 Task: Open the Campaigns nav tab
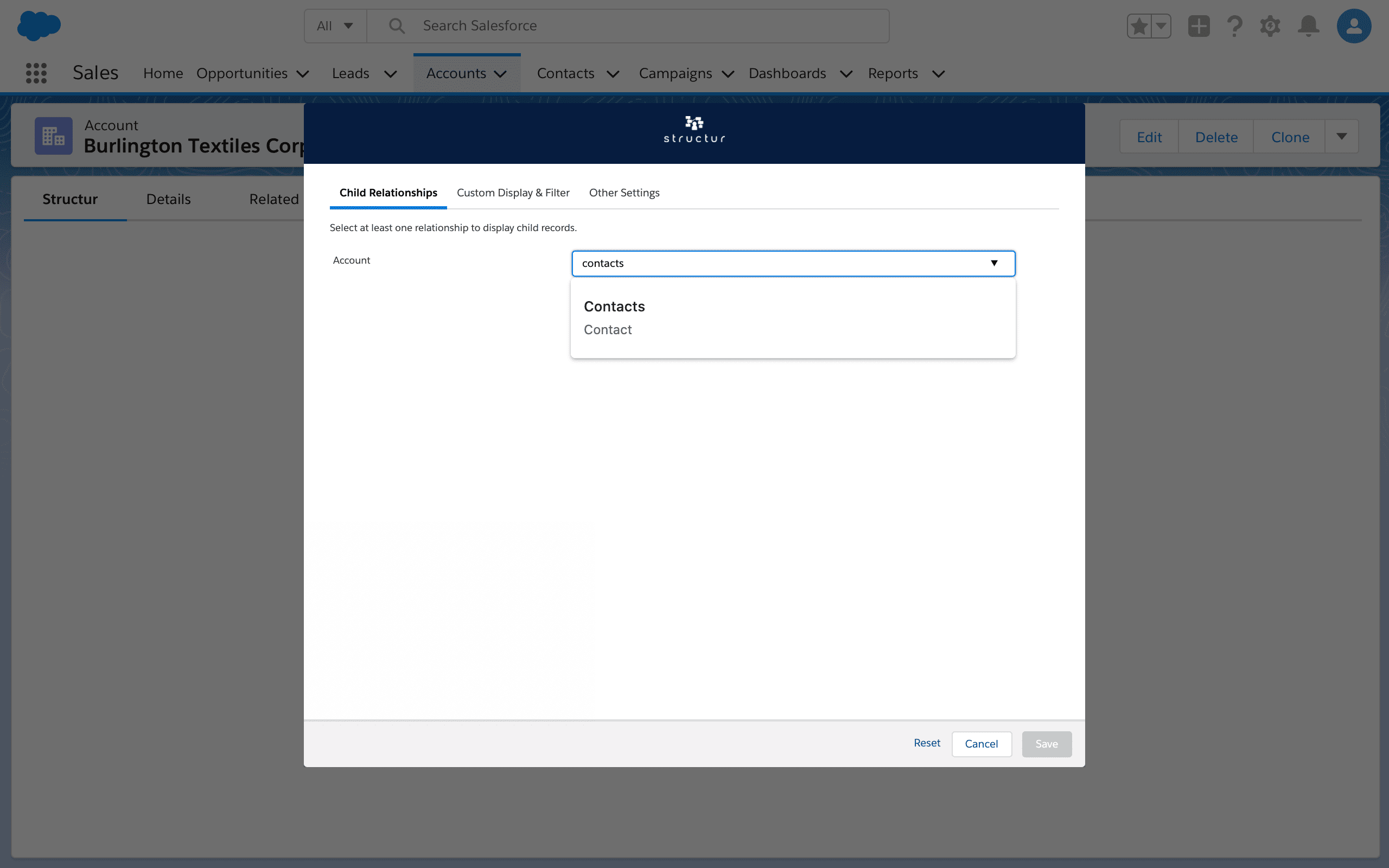coord(675,73)
